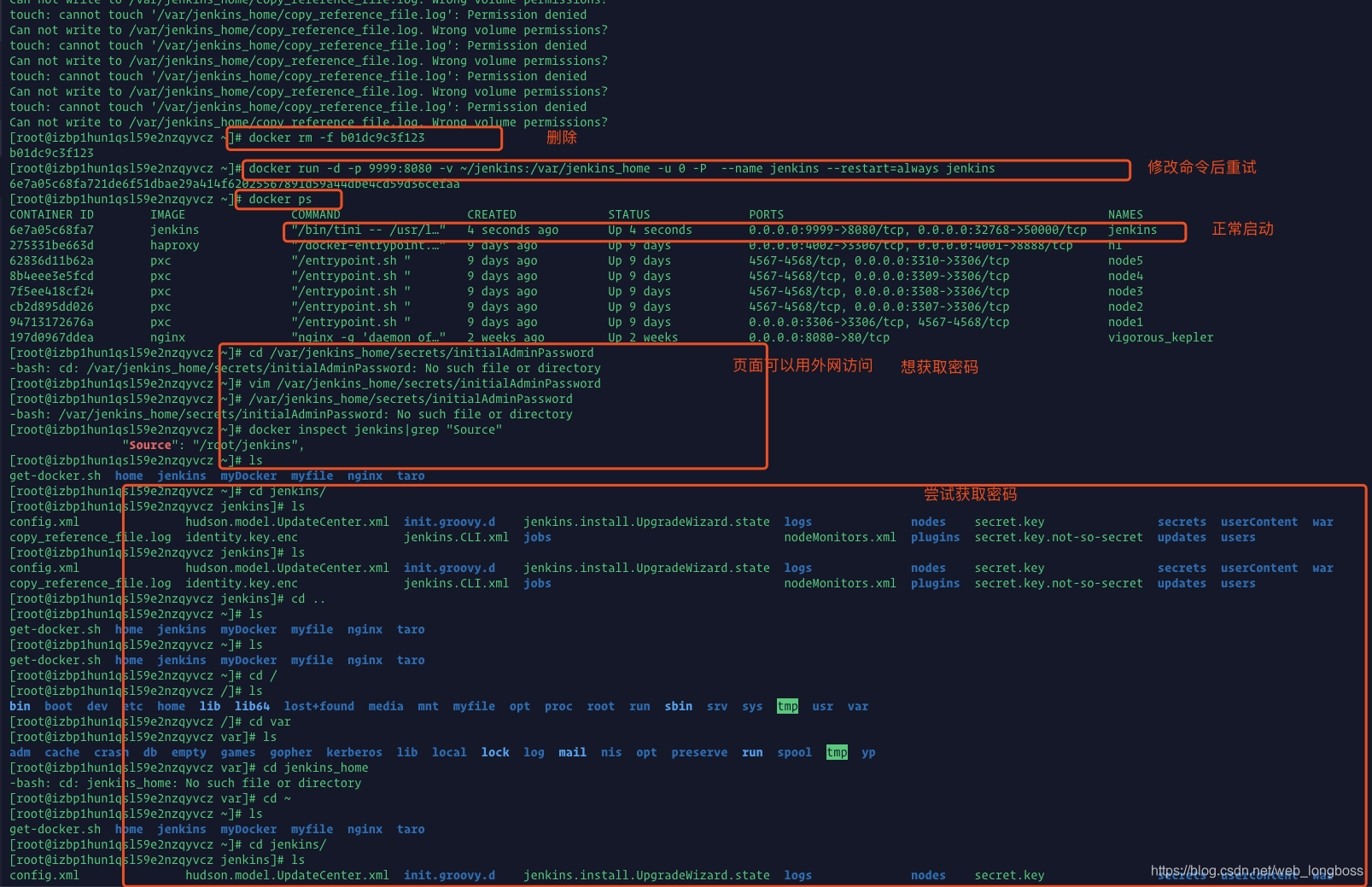The image size is (1372, 887).
Task: Click the 'srv' directory entry
Action: tap(717, 706)
